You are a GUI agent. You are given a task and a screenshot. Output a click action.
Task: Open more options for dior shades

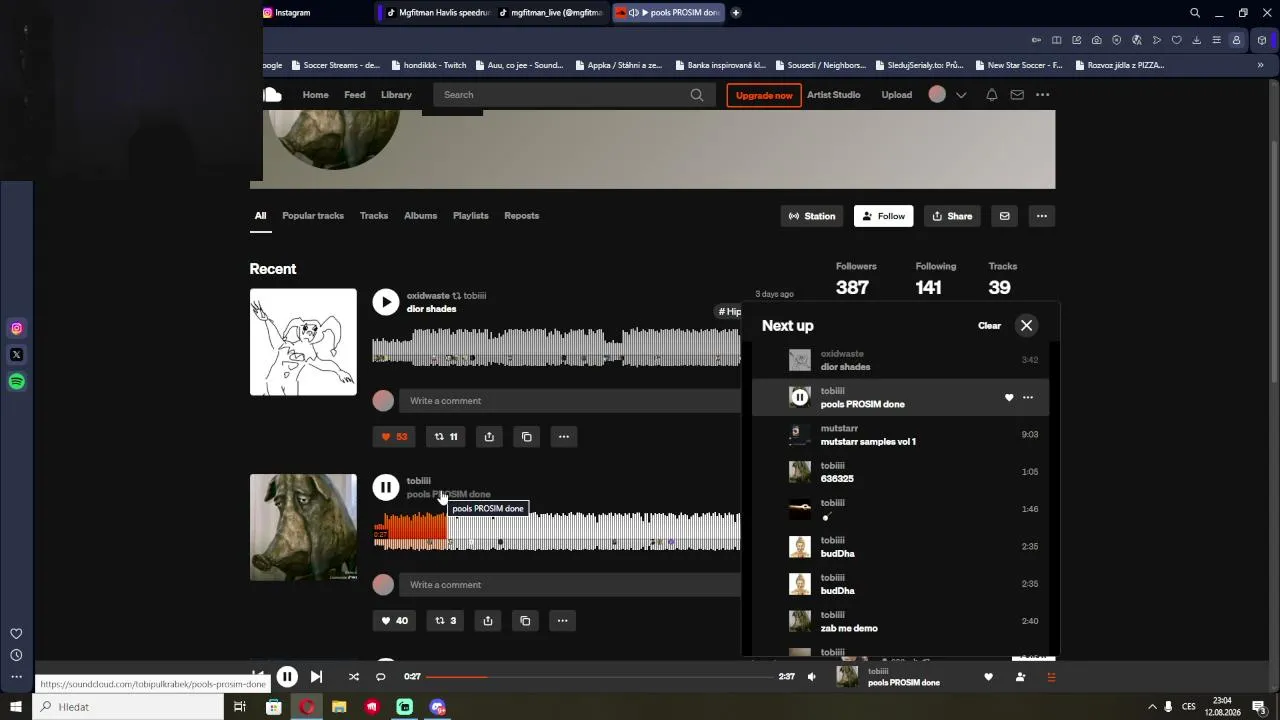564,437
